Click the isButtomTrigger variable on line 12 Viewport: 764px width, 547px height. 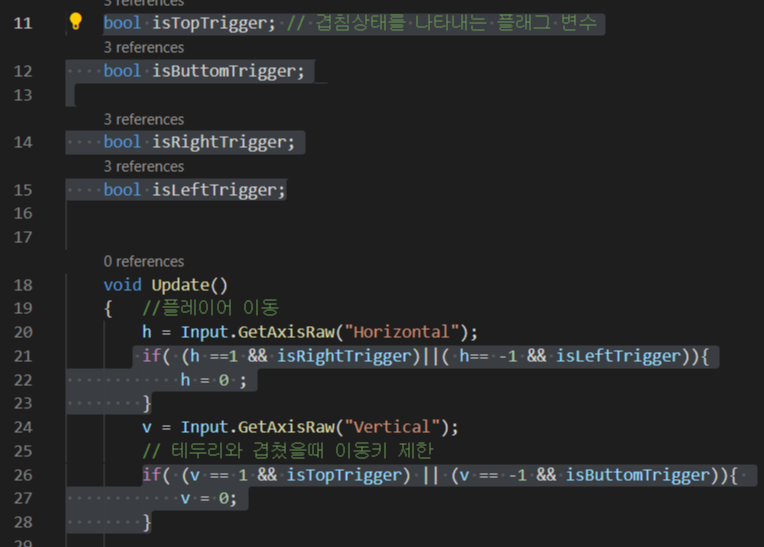click(223, 72)
